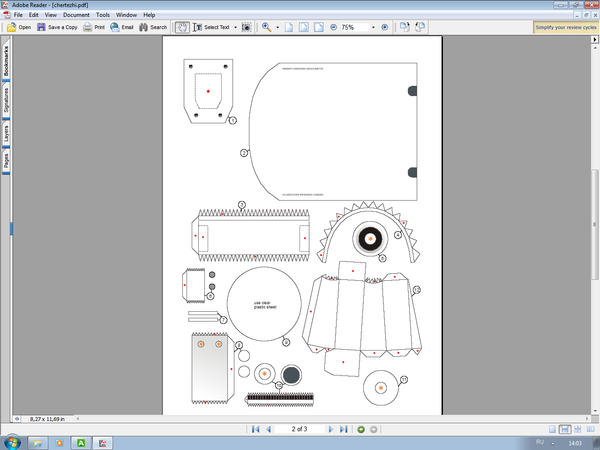The image size is (600, 450).
Task: Open media player from taskbar
Action: coord(59,443)
